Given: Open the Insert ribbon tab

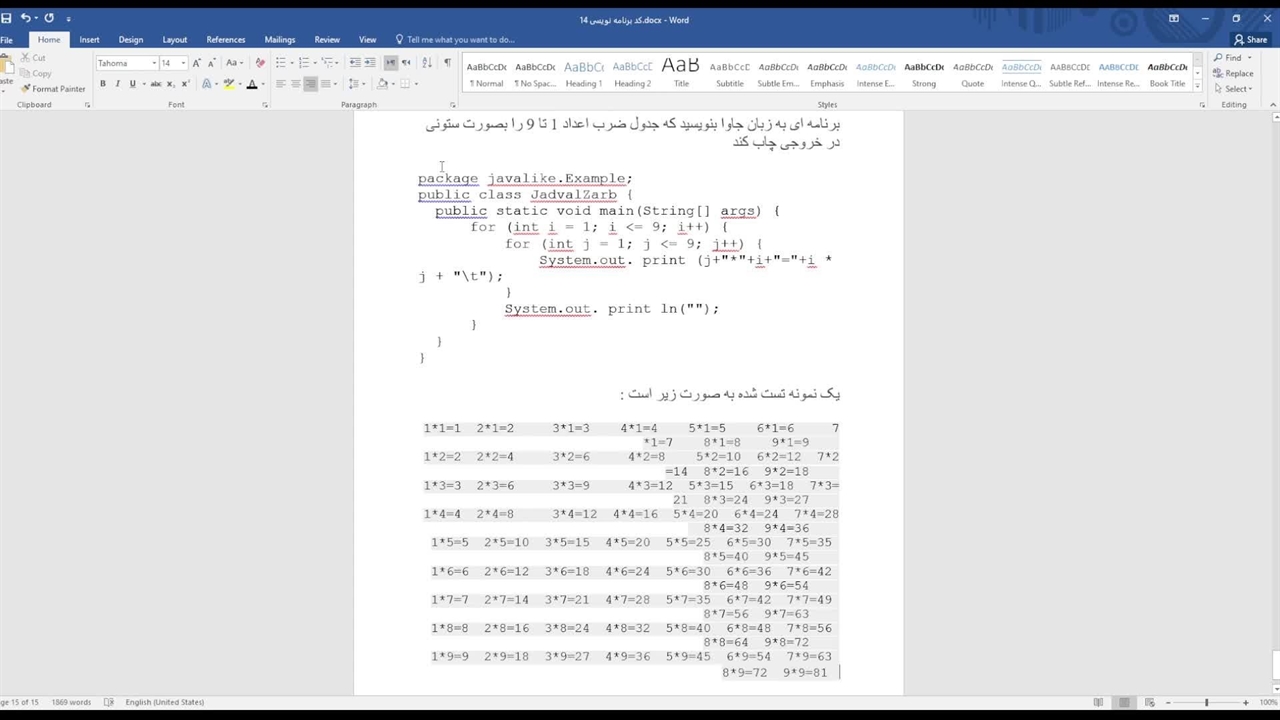Looking at the screenshot, I should (89, 40).
